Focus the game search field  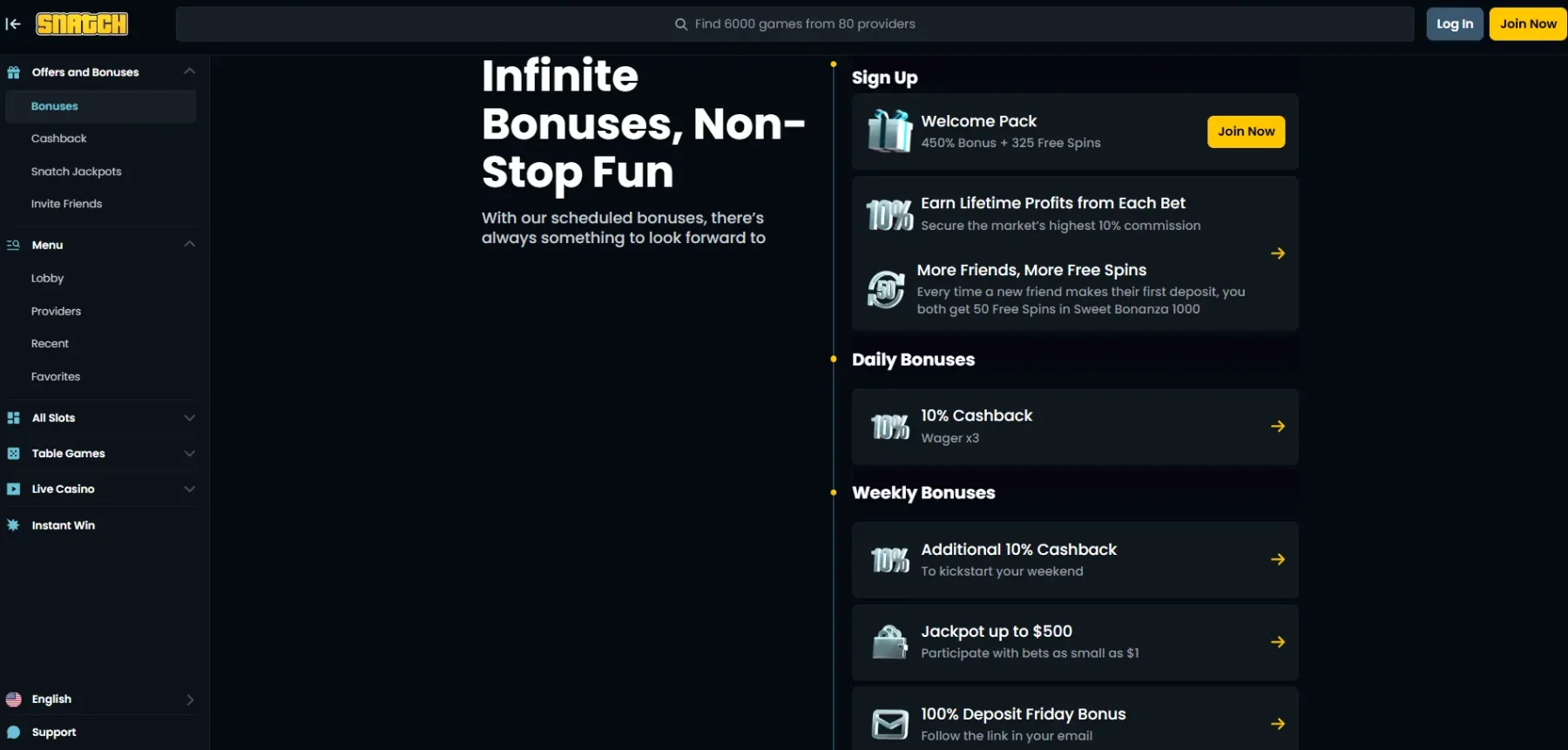tap(794, 24)
